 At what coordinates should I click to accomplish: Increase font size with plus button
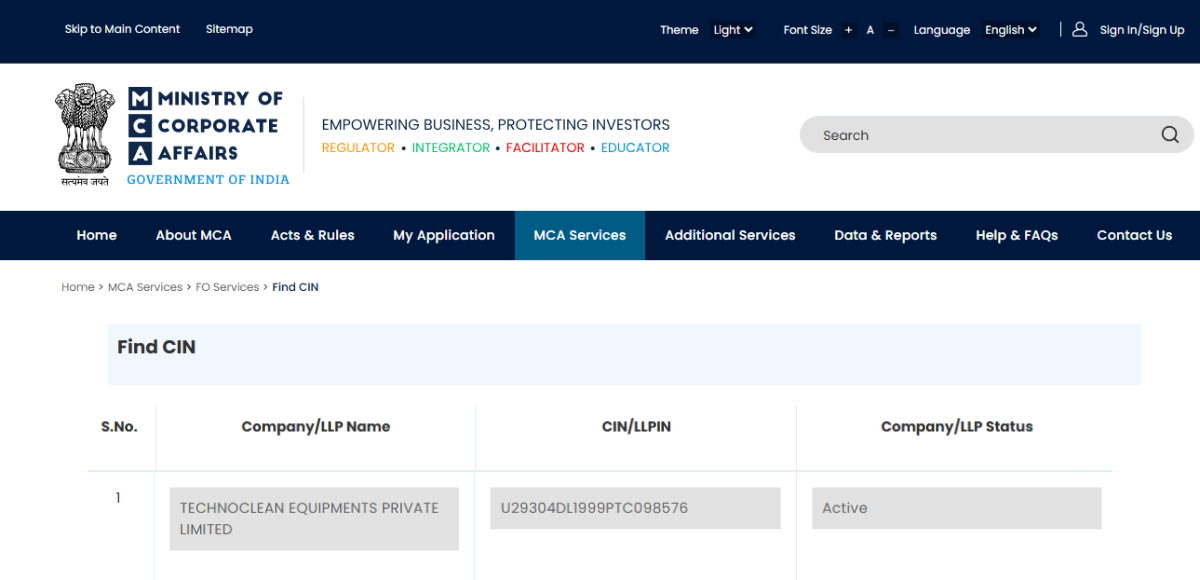click(848, 30)
